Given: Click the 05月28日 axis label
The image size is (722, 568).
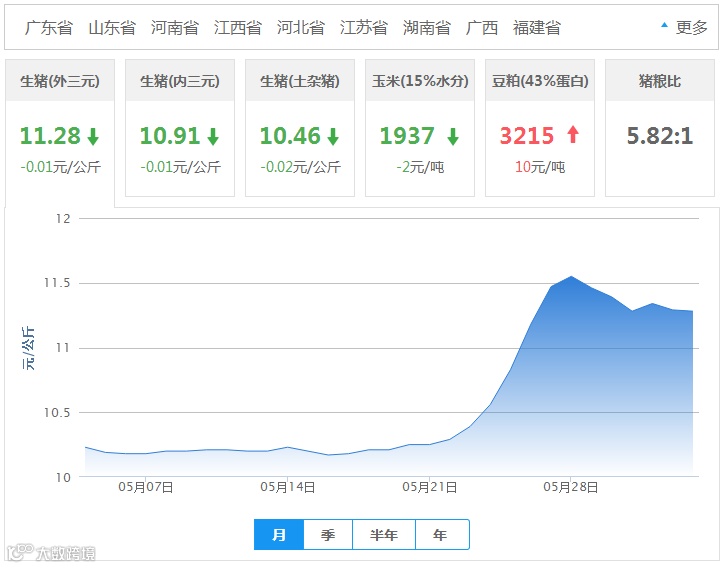Looking at the screenshot, I should [x=571, y=487].
